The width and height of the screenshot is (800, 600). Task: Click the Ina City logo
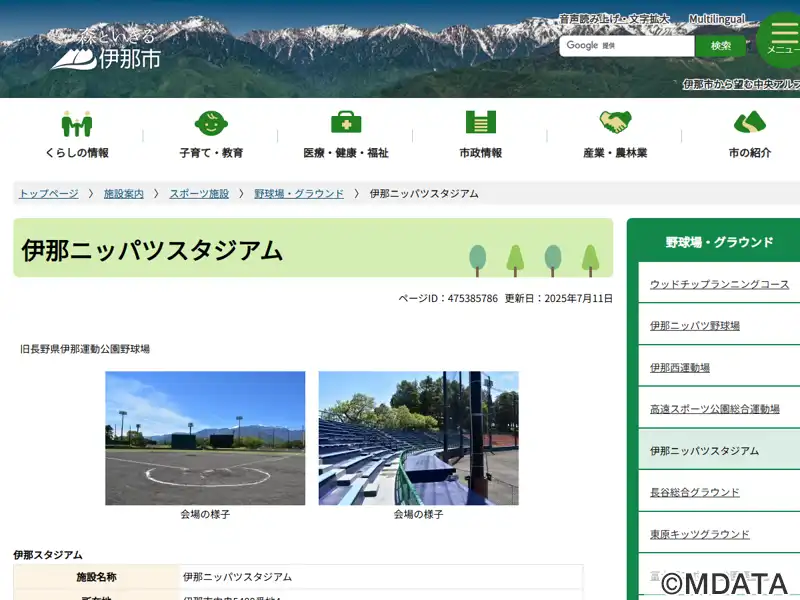click(105, 52)
